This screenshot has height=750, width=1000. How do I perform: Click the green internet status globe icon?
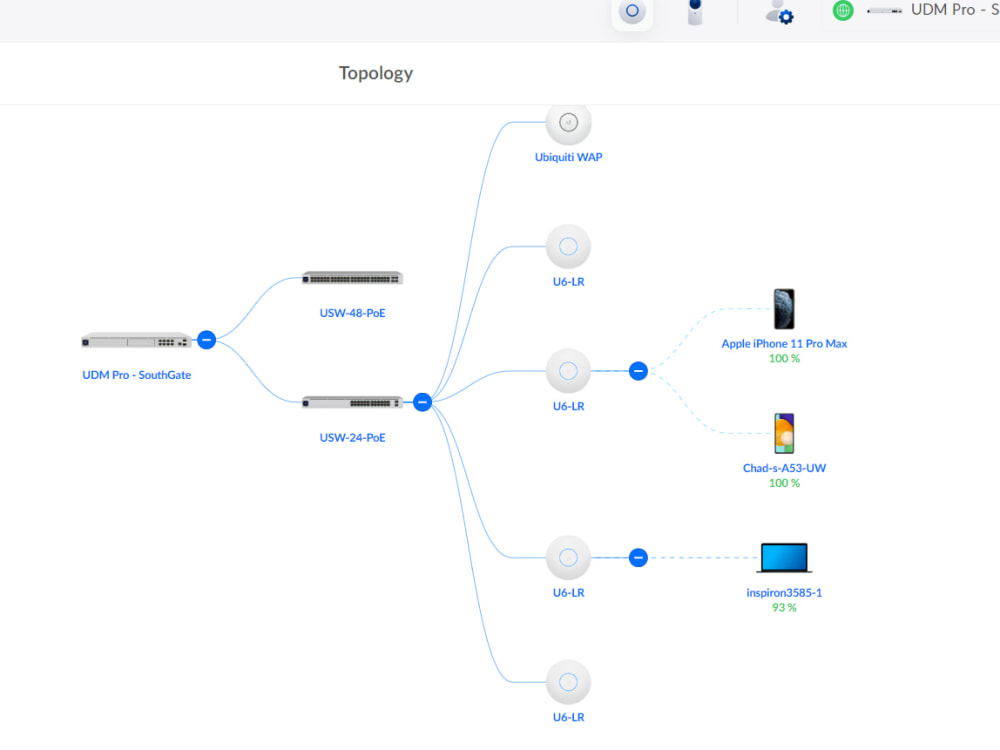tap(842, 10)
